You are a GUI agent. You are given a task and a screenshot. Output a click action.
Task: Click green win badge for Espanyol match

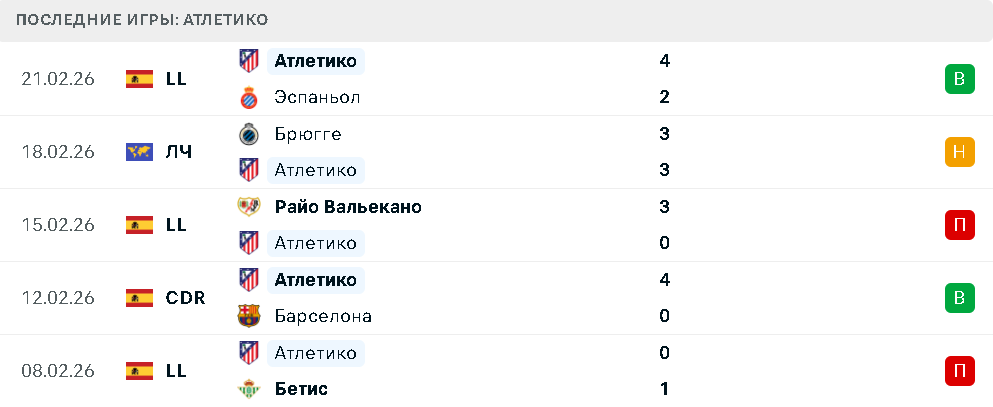tap(959, 79)
